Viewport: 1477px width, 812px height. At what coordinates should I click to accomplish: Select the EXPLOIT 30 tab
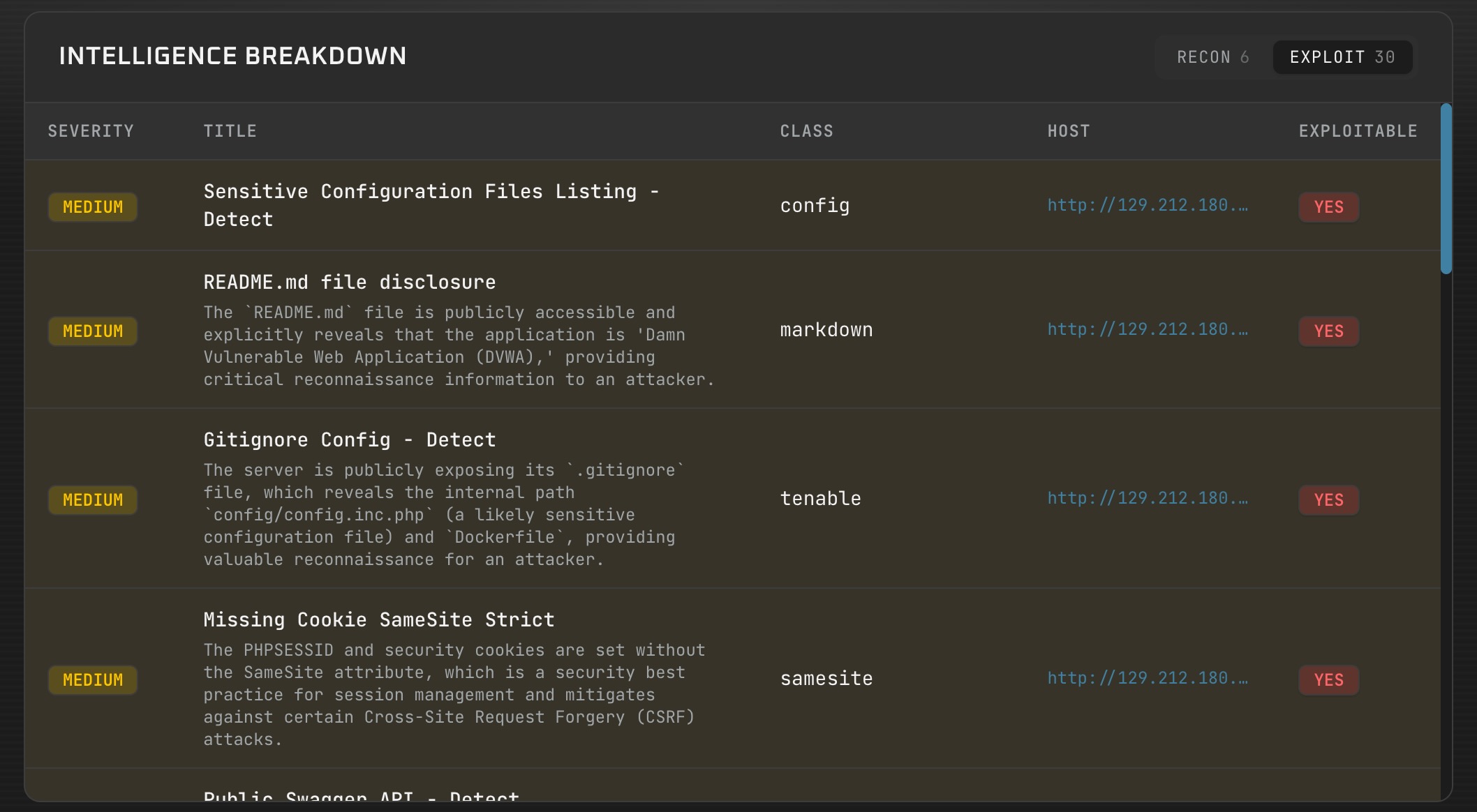[x=1342, y=57]
